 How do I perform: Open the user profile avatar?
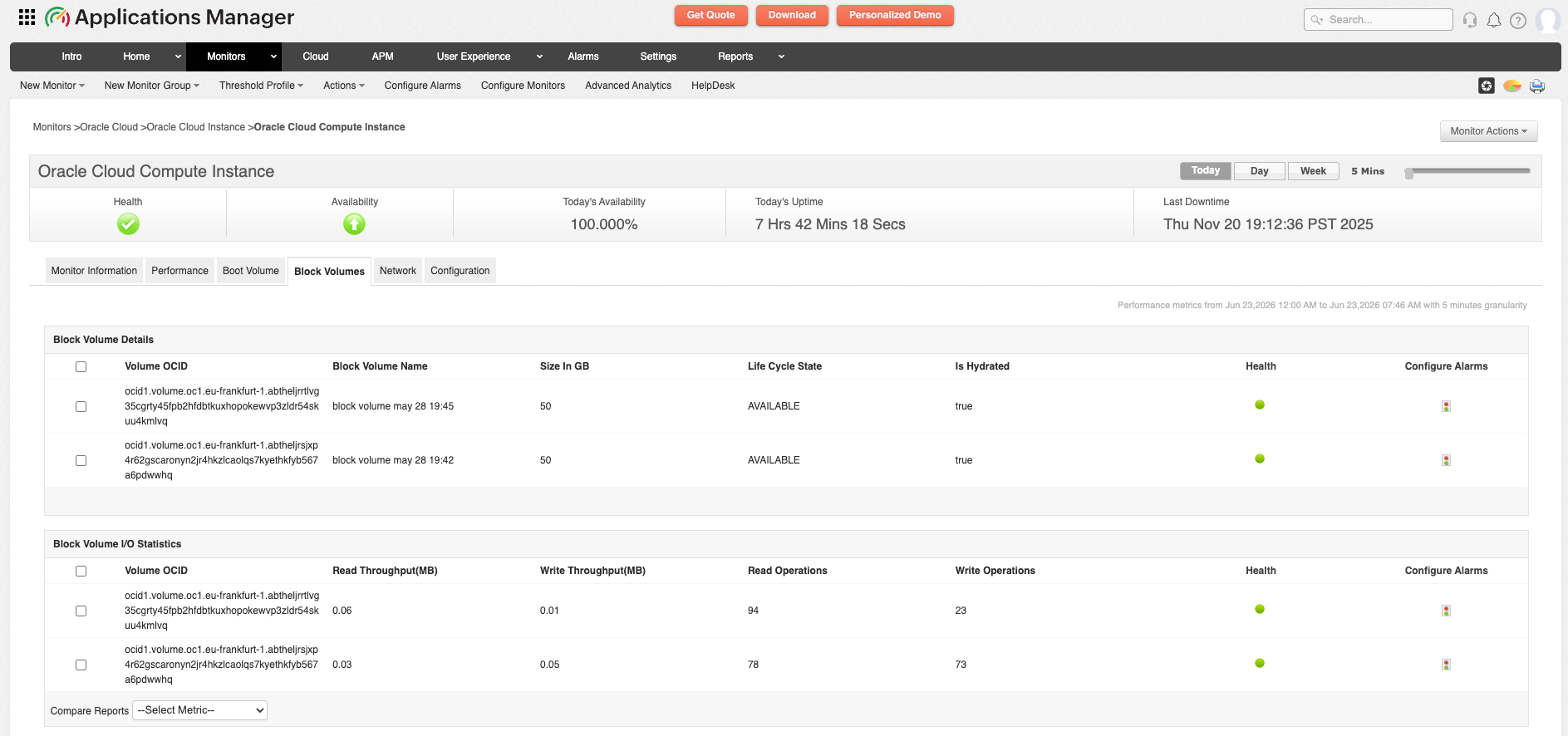point(1547,20)
